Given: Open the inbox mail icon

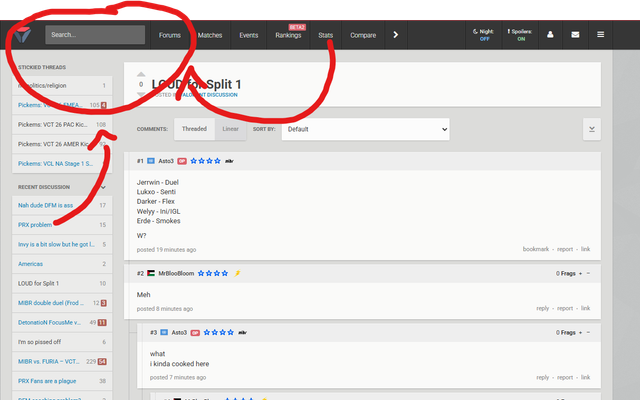Looking at the screenshot, I should 575,35.
